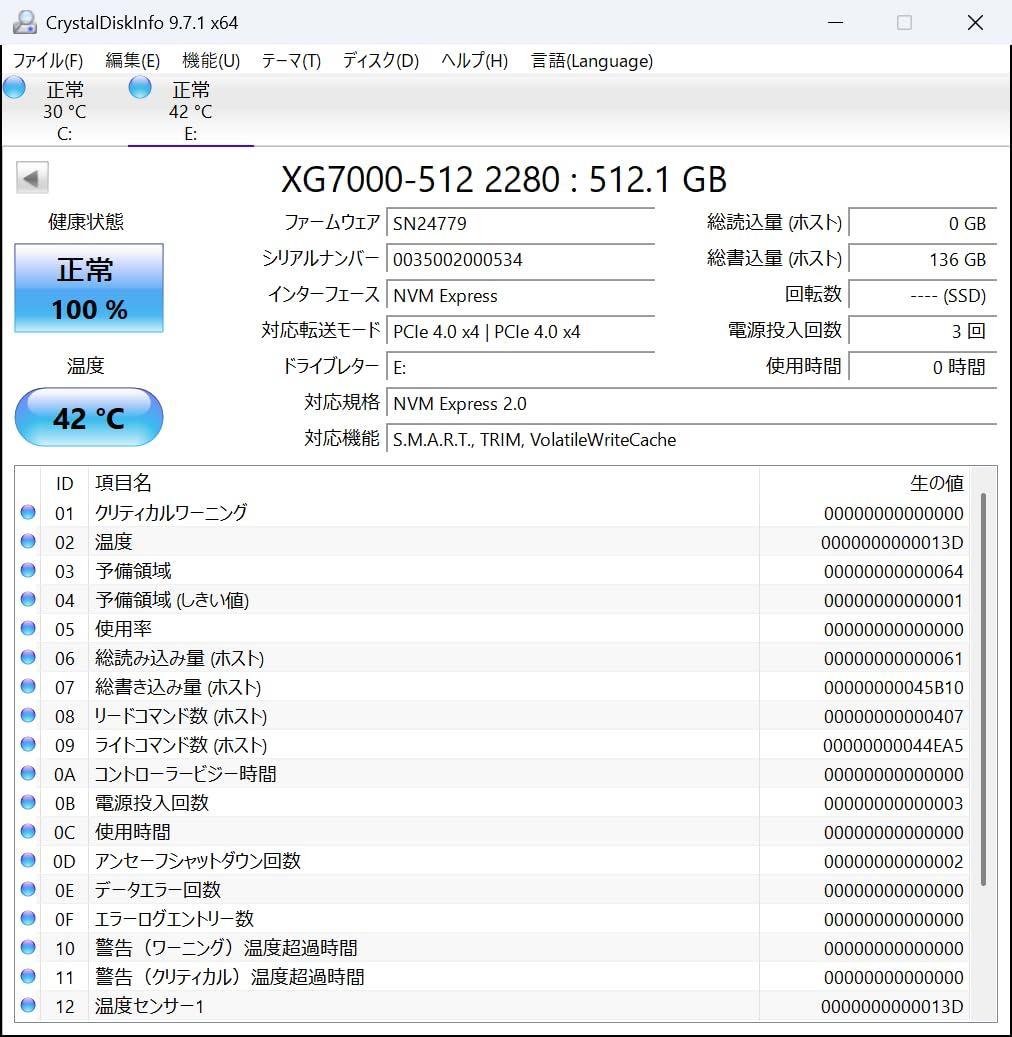Click the blue indicator next to 電源投入回数
The width and height of the screenshot is (1012, 1037).
(28, 802)
